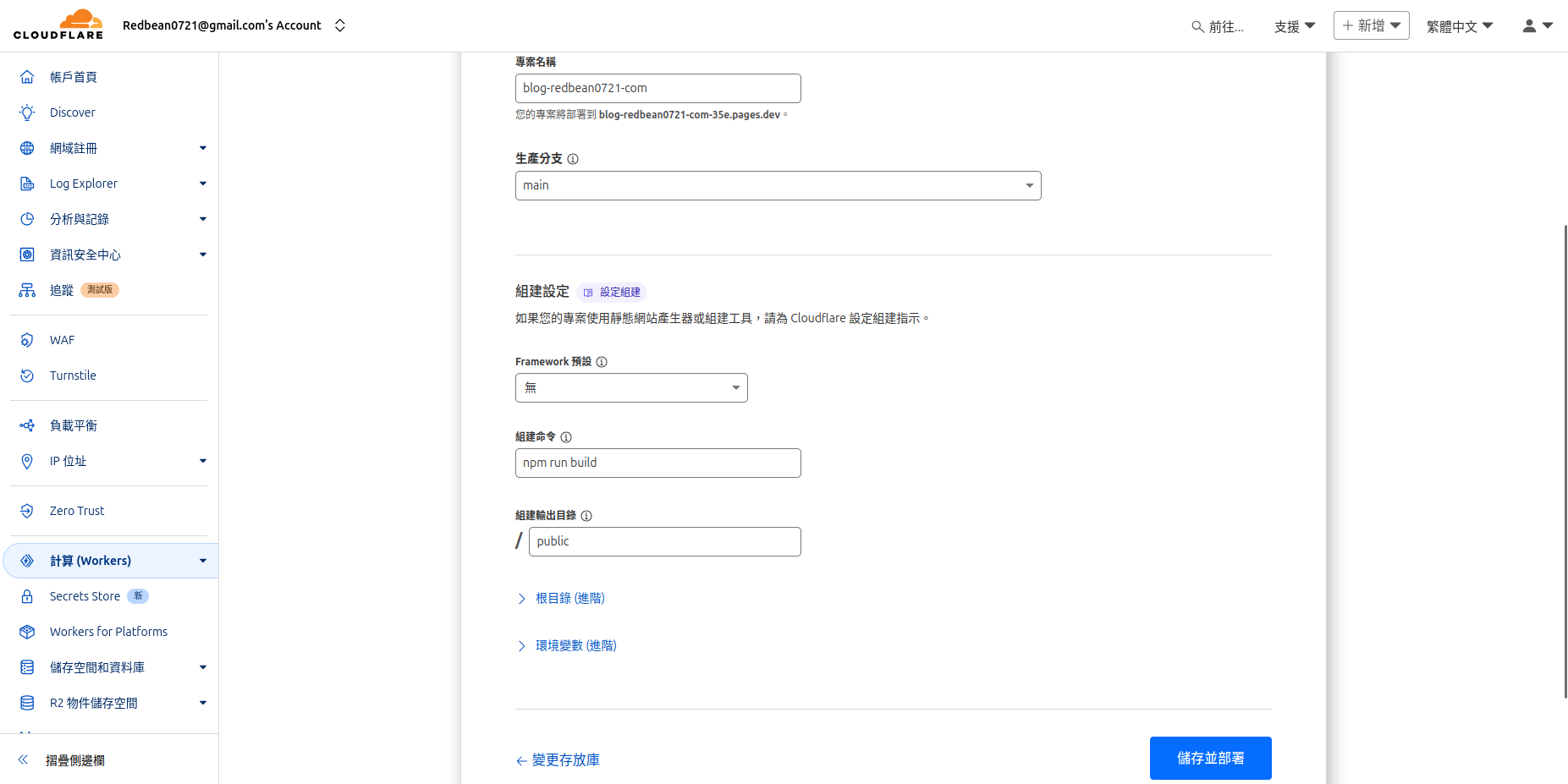Open the Framework 預設 dropdown

[630, 387]
